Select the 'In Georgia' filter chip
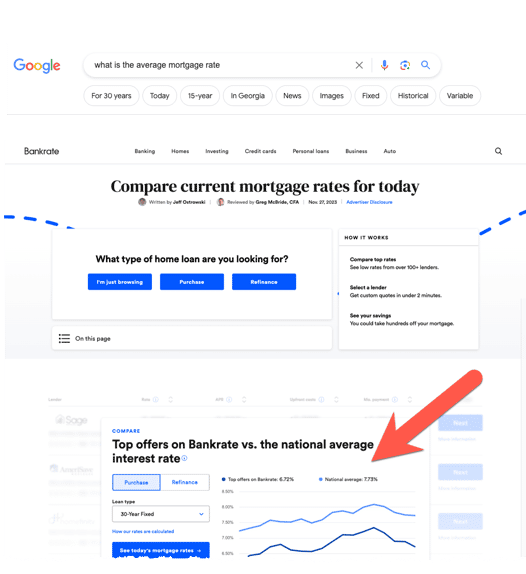The height and width of the screenshot is (574, 526). tap(247, 96)
